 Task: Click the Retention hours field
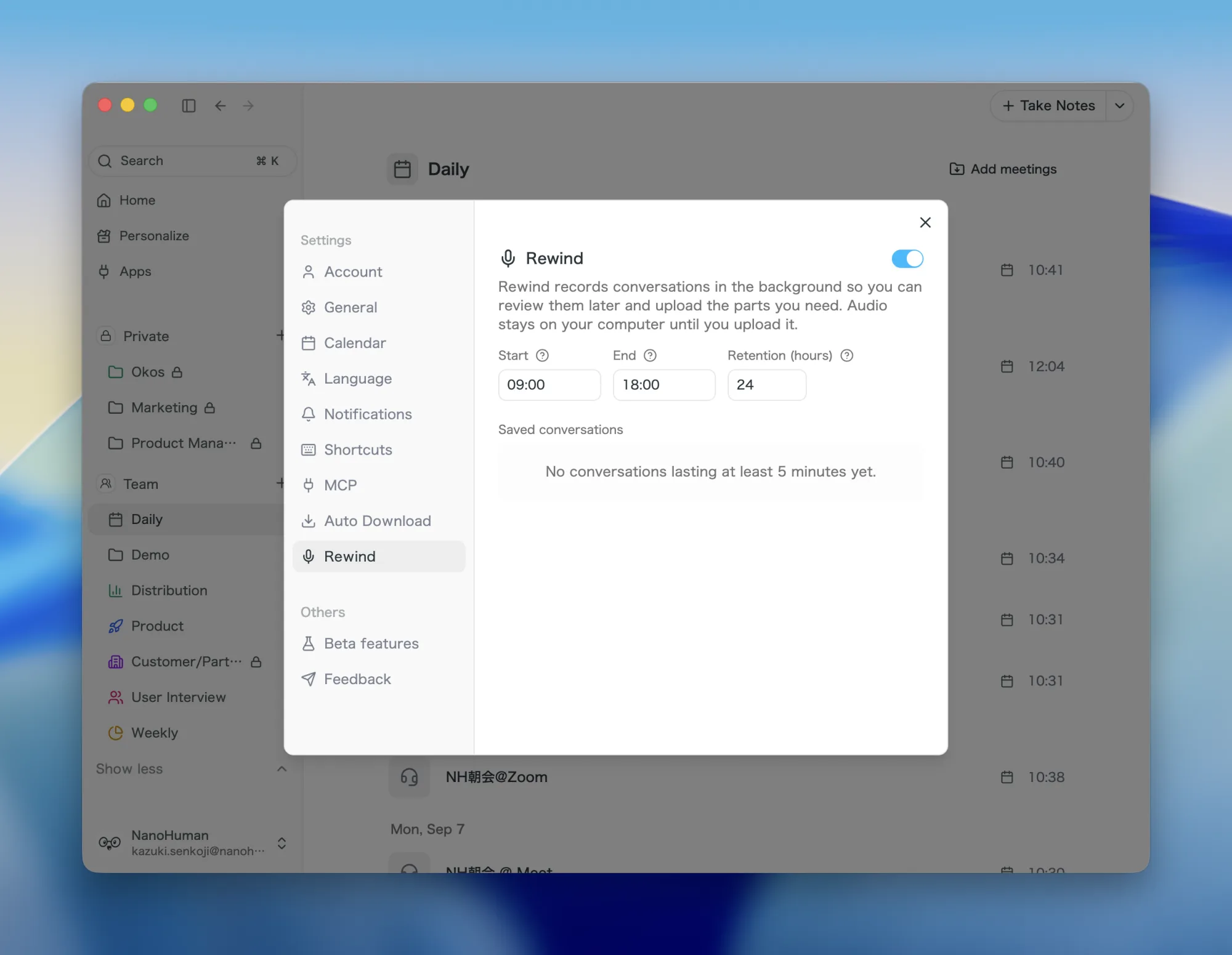(766, 385)
